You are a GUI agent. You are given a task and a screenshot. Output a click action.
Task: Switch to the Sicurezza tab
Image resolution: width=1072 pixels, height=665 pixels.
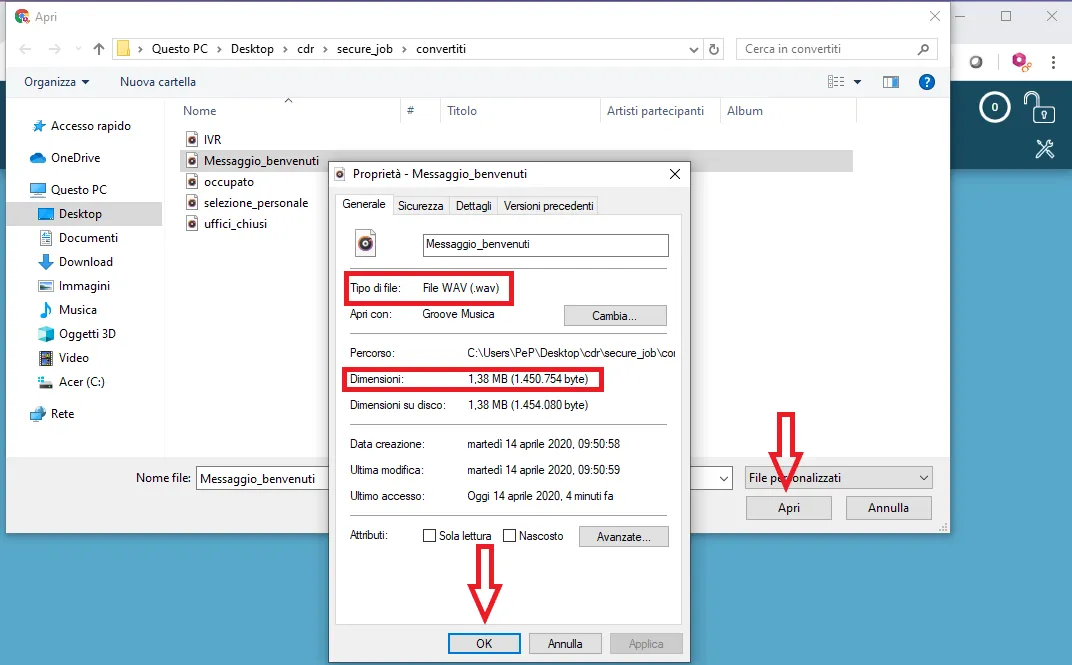(420, 205)
